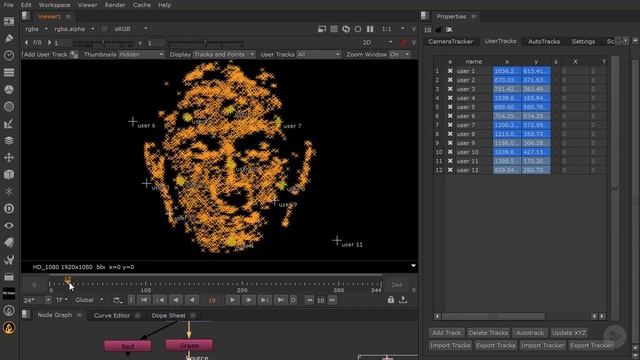Toggle enable checkbox for user 2 track

[x=450, y=80]
